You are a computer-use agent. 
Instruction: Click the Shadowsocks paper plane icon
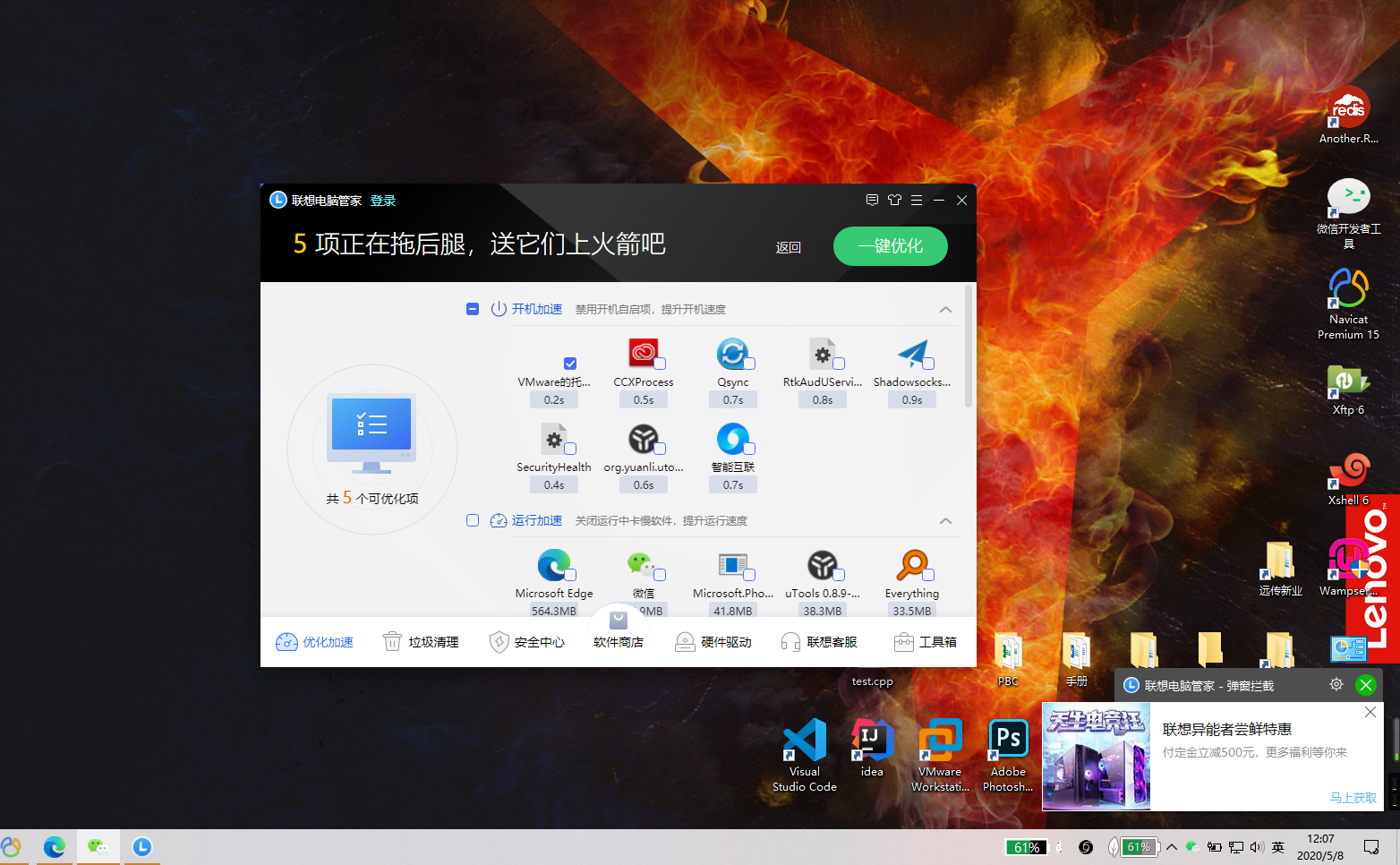(911, 353)
